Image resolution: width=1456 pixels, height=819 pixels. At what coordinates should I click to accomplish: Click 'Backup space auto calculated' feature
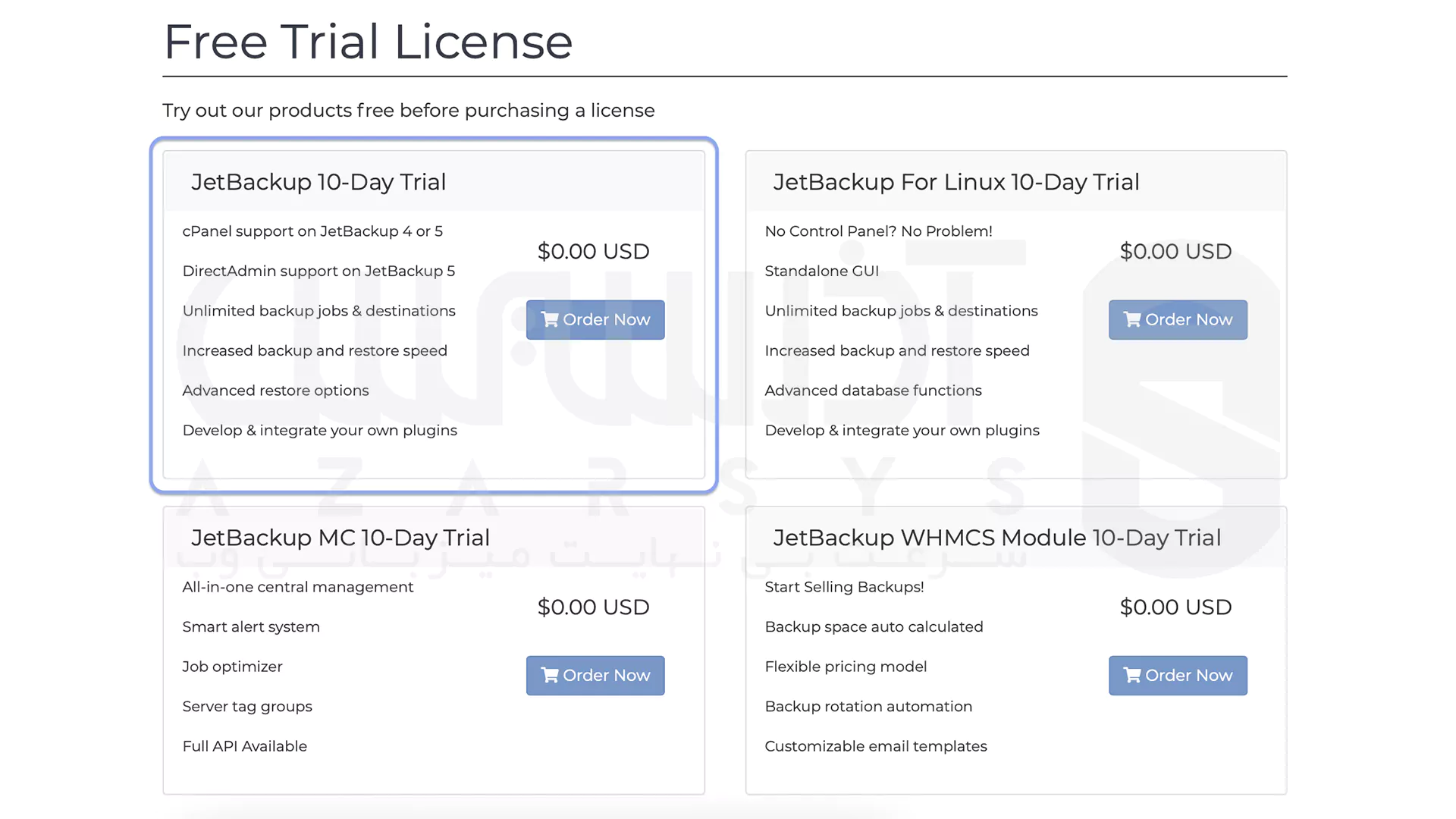click(874, 627)
